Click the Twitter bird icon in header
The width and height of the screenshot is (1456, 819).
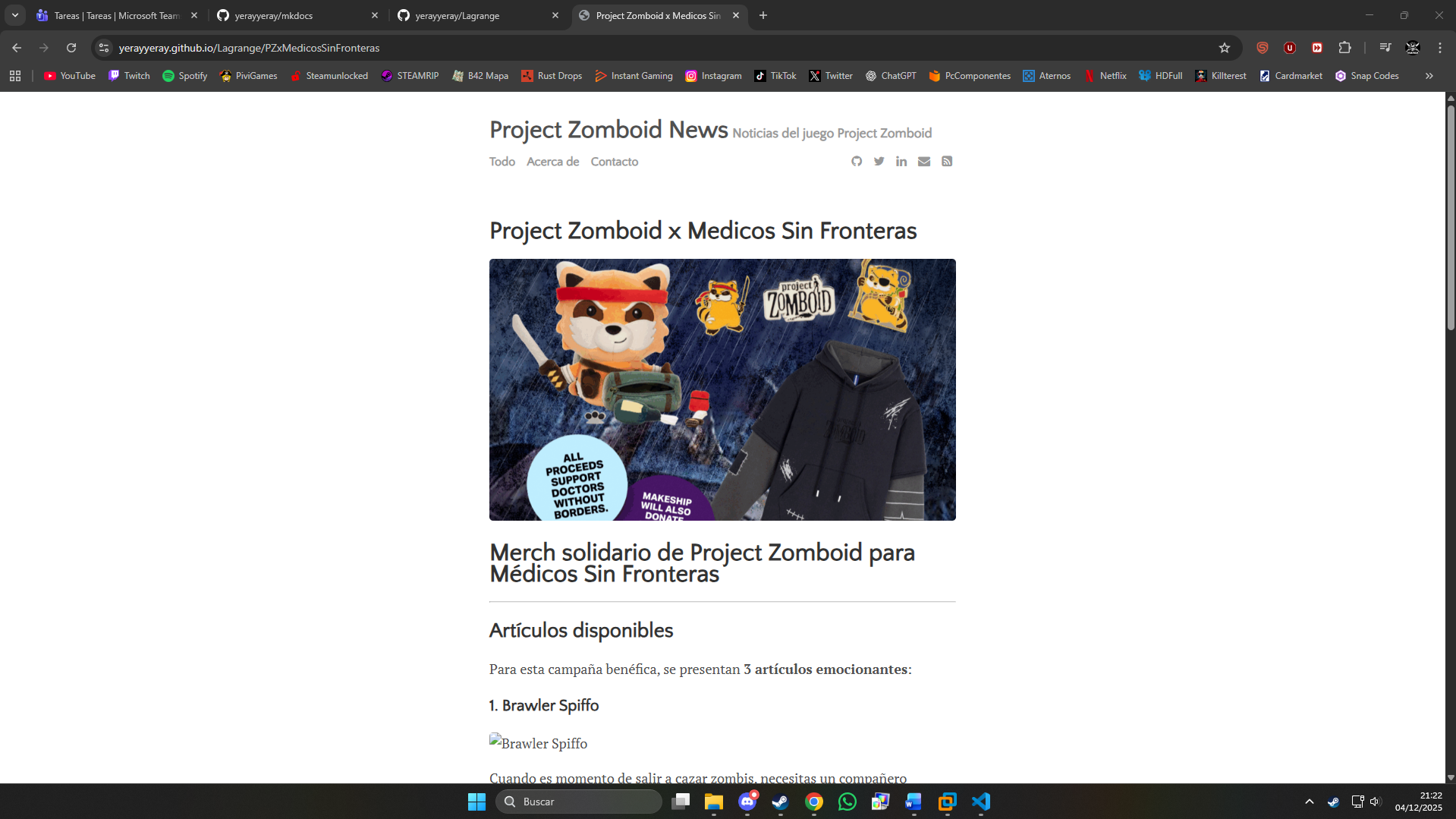(879, 161)
